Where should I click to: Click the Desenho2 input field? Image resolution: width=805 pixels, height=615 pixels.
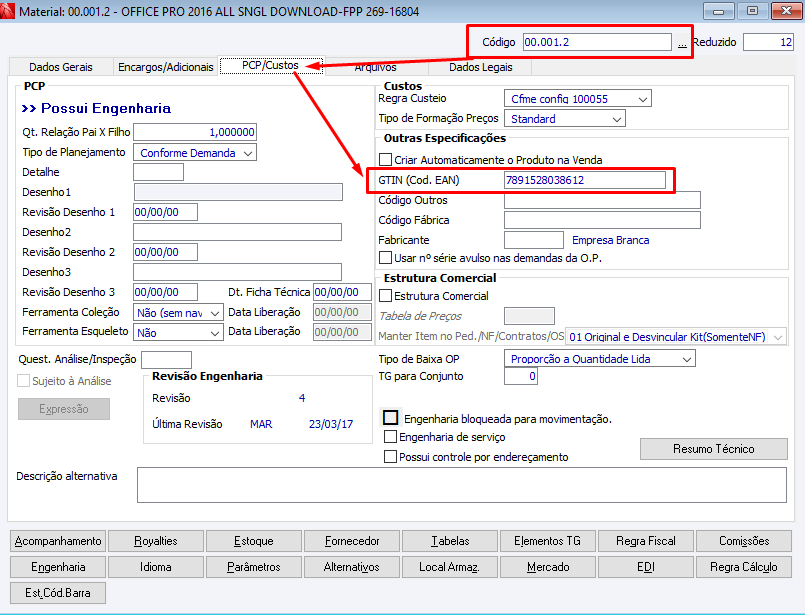[238, 232]
